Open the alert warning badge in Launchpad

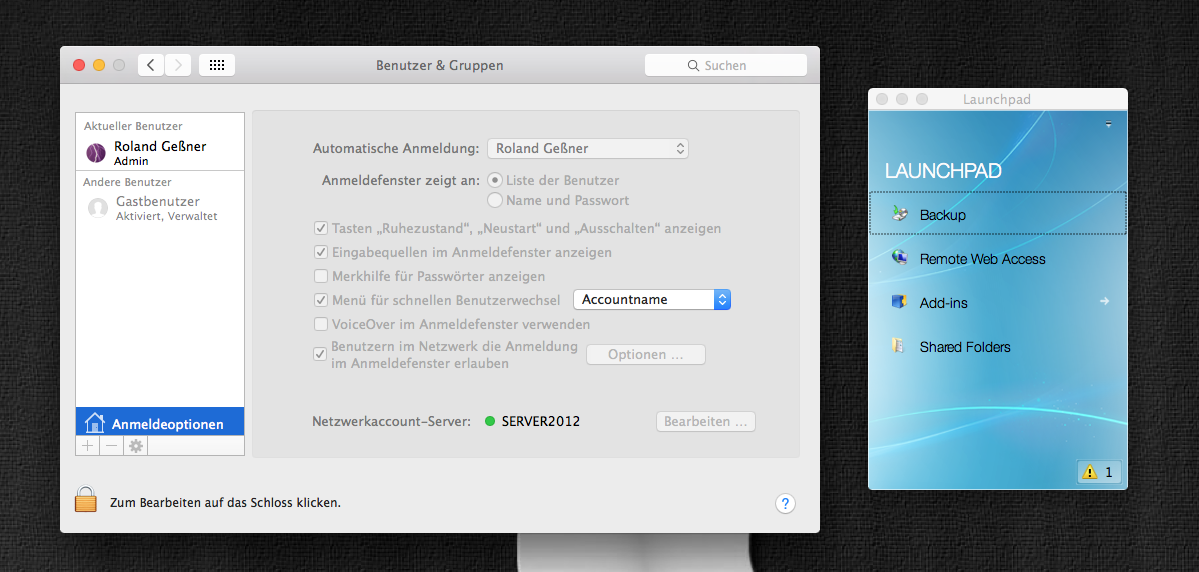(x=1099, y=472)
